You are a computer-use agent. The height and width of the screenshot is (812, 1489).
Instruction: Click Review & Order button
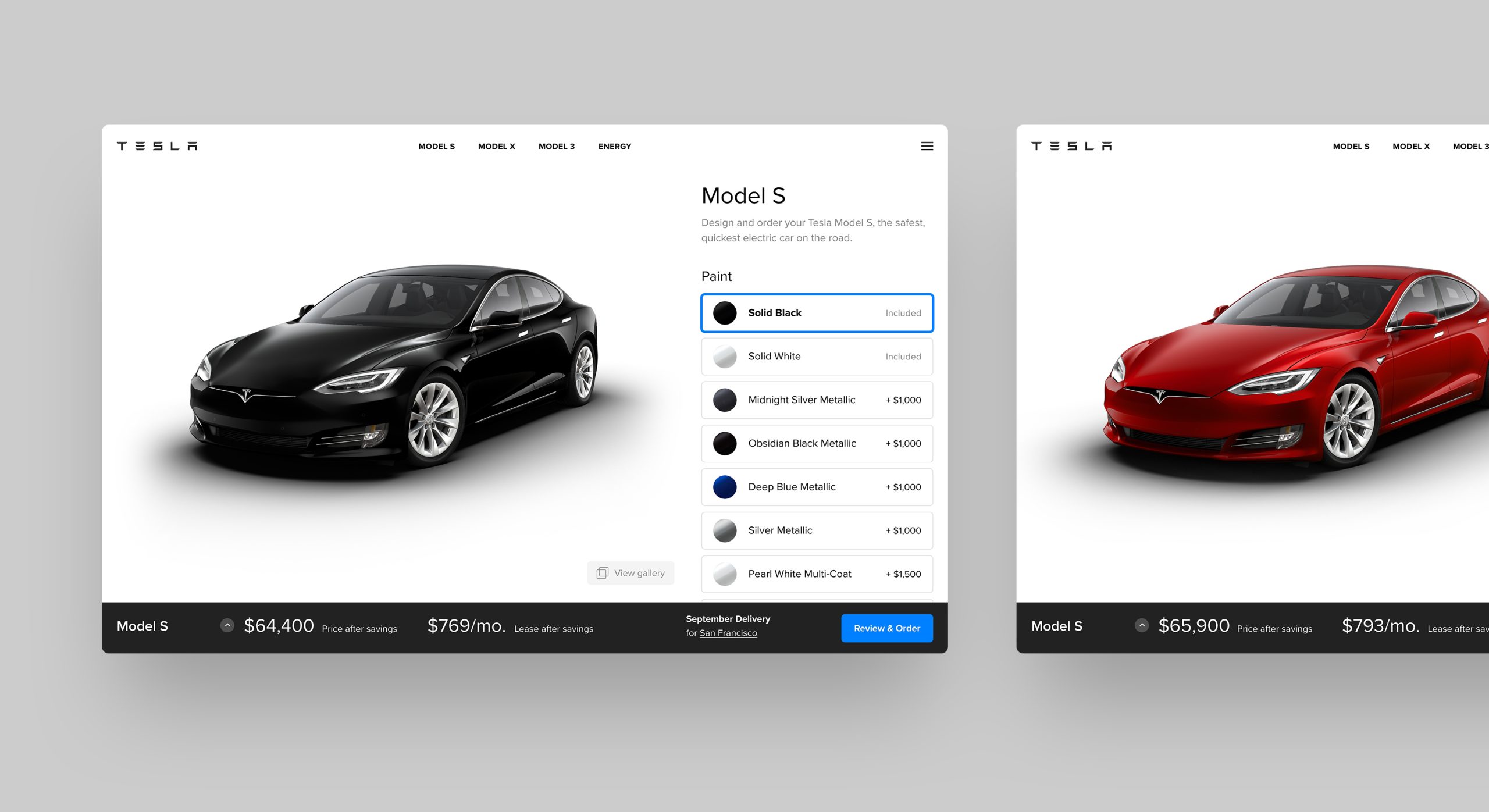point(885,628)
